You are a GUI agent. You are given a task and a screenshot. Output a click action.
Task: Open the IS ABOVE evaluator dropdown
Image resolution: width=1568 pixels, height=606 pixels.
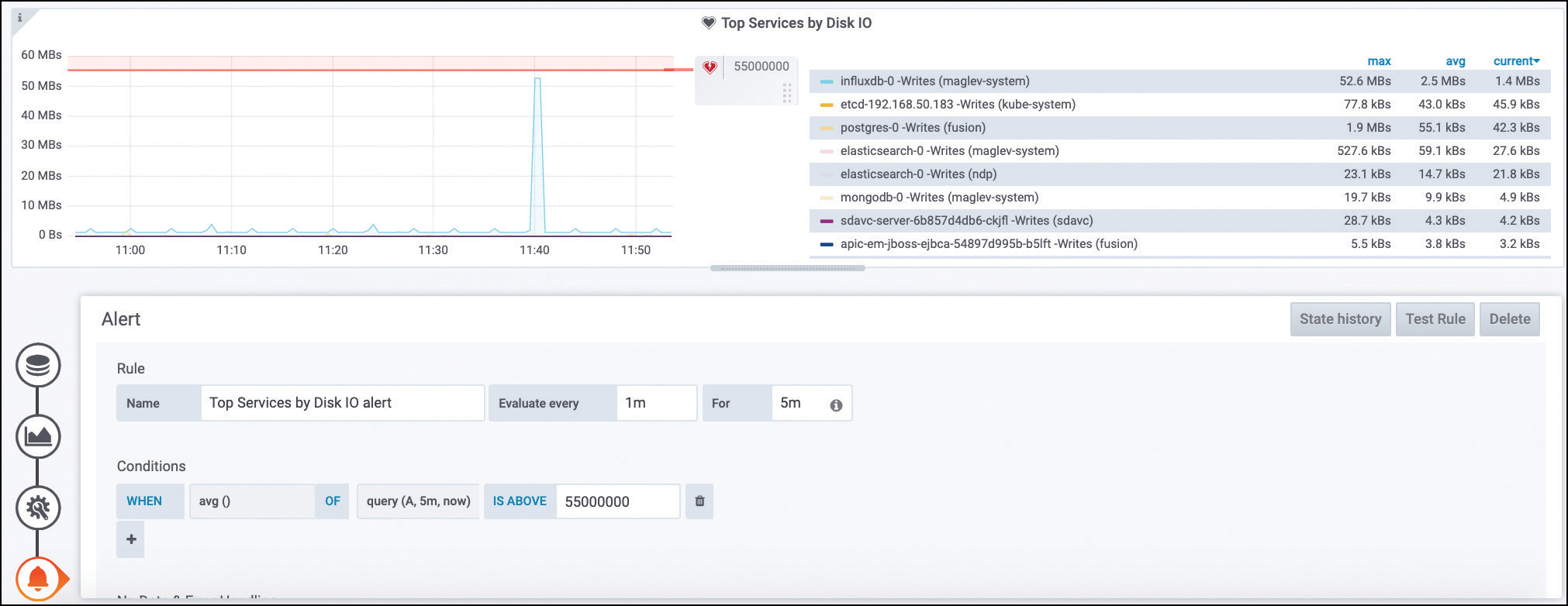pos(520,501)
